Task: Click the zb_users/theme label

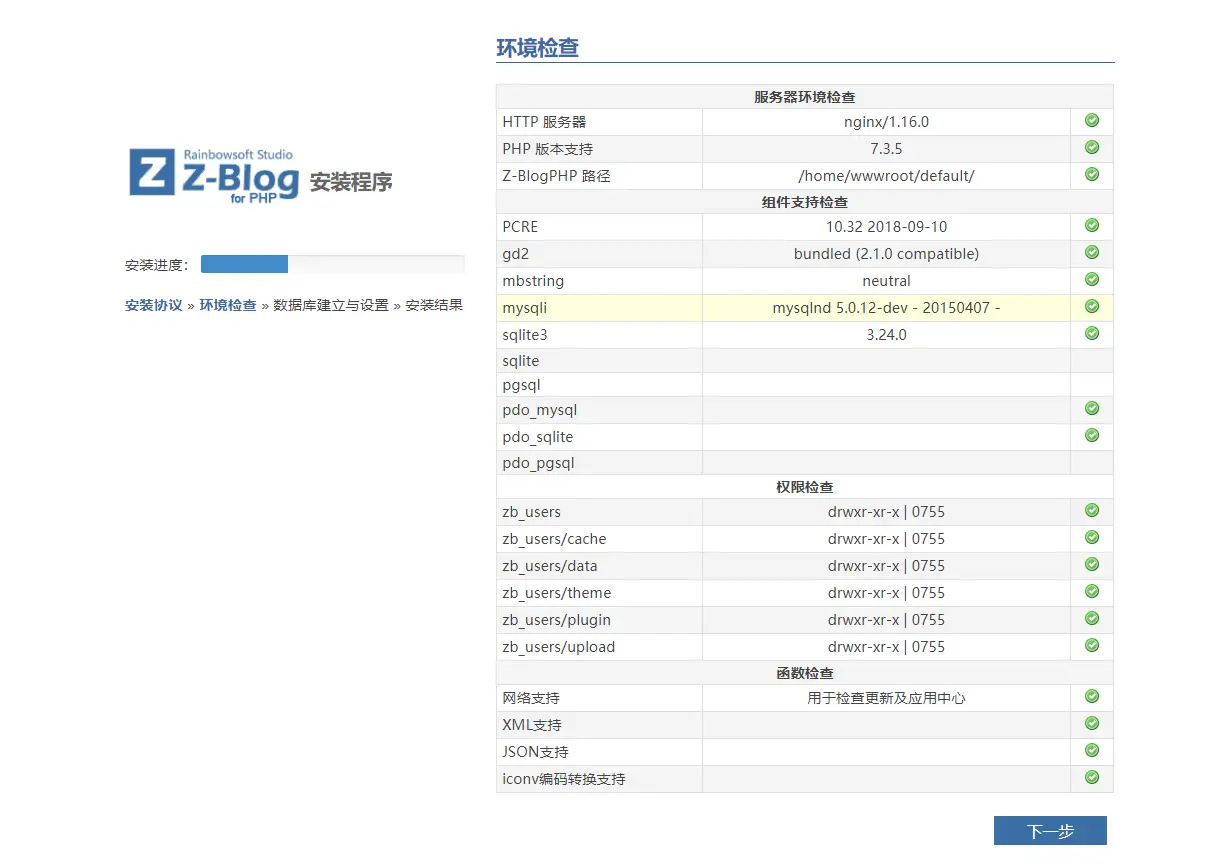Action: pos(557,593)
